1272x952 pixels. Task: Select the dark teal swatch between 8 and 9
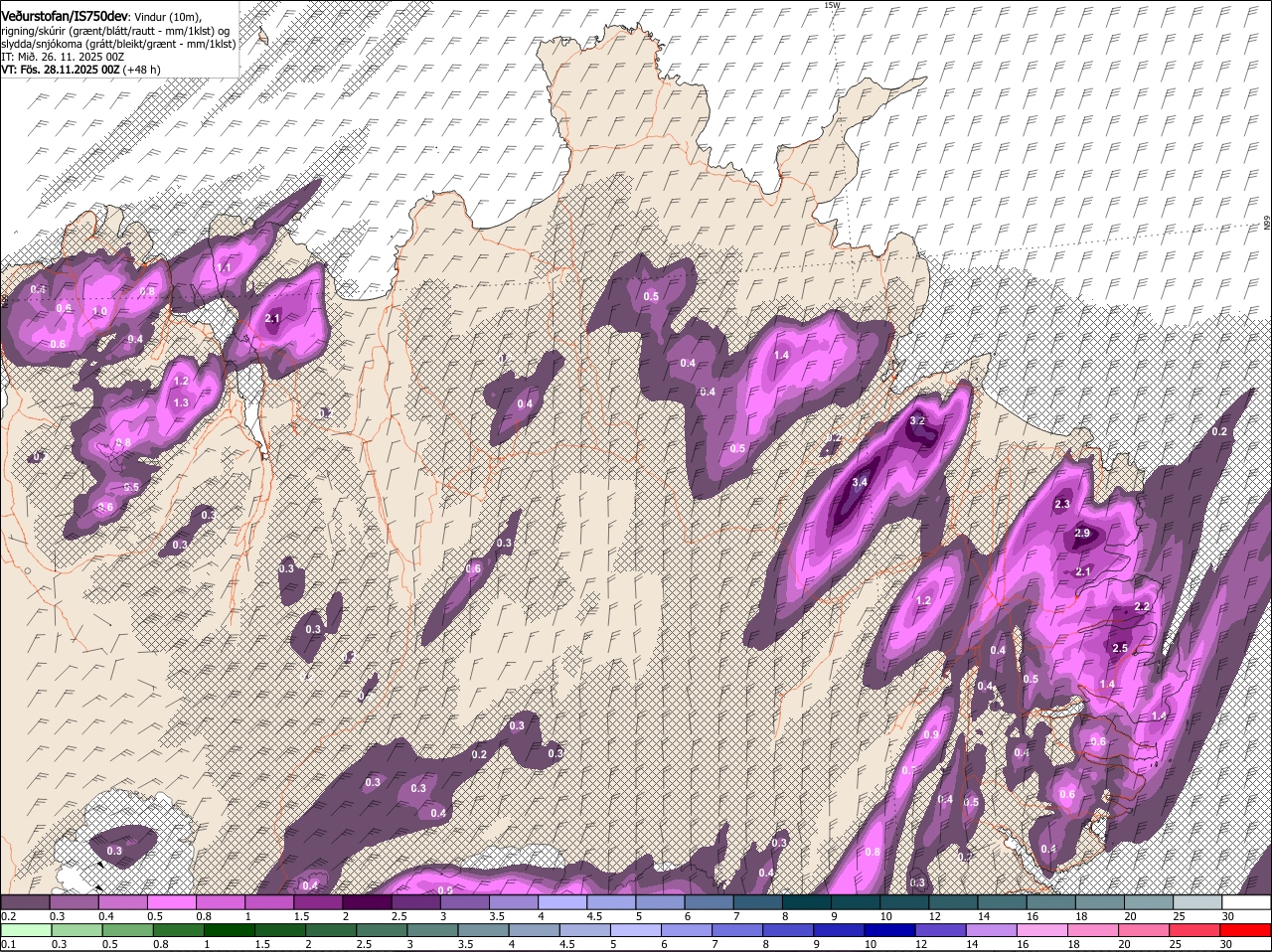coord(807,902)
